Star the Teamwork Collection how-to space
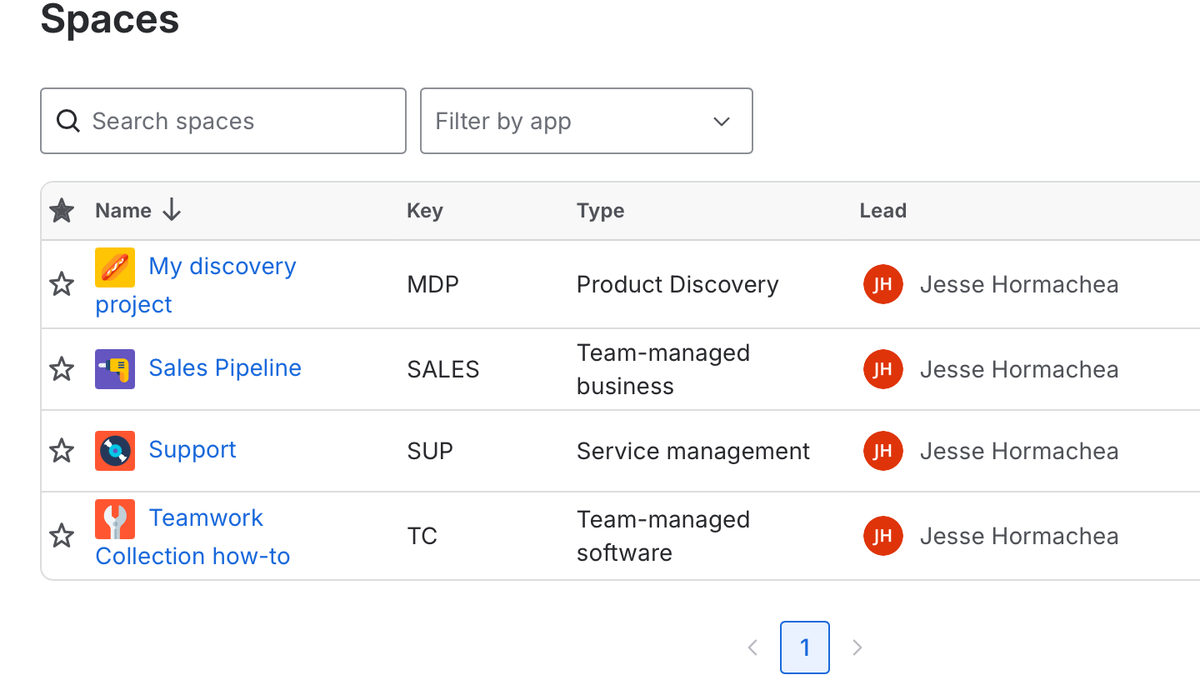The width and height of the screenshot is (1200, 675). pyautogui.click(x=62, y=536)
